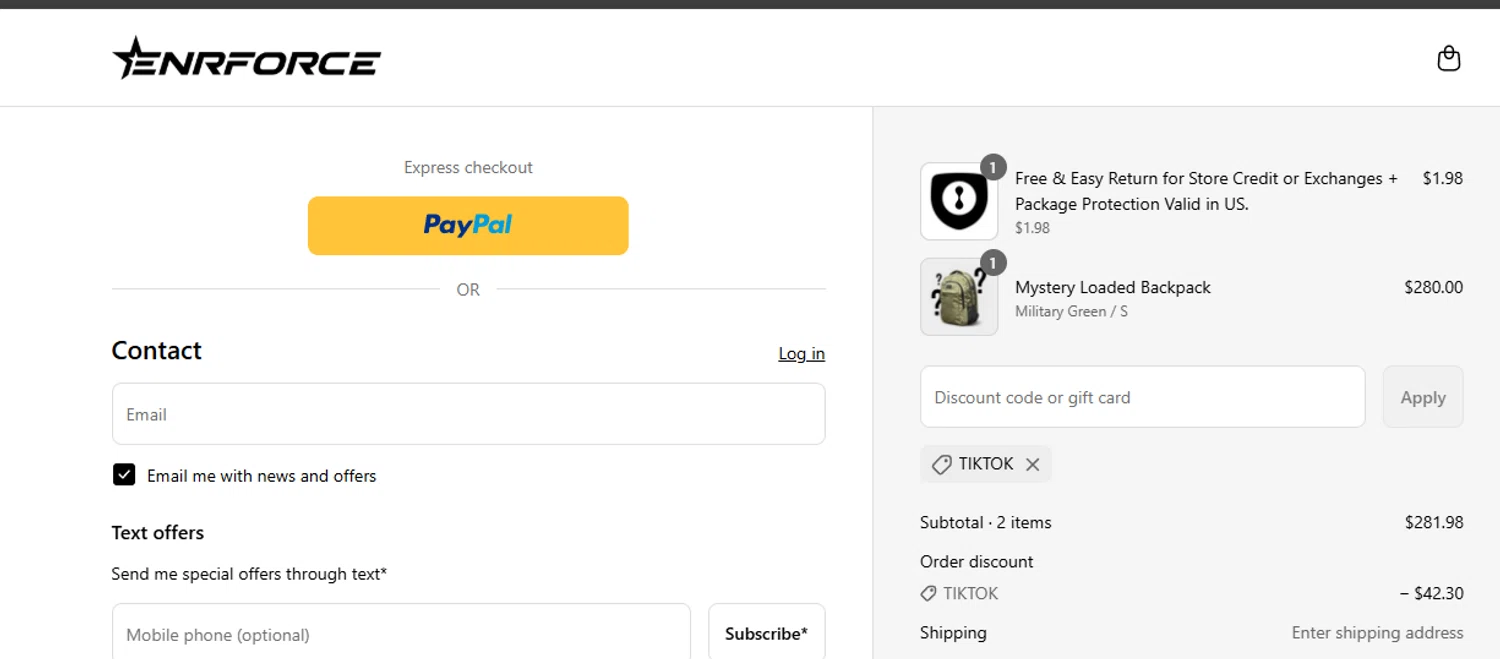Open the package protection shield thumbnail
This screenshot has width=1500, height=659.
click(x=959, y=201)
